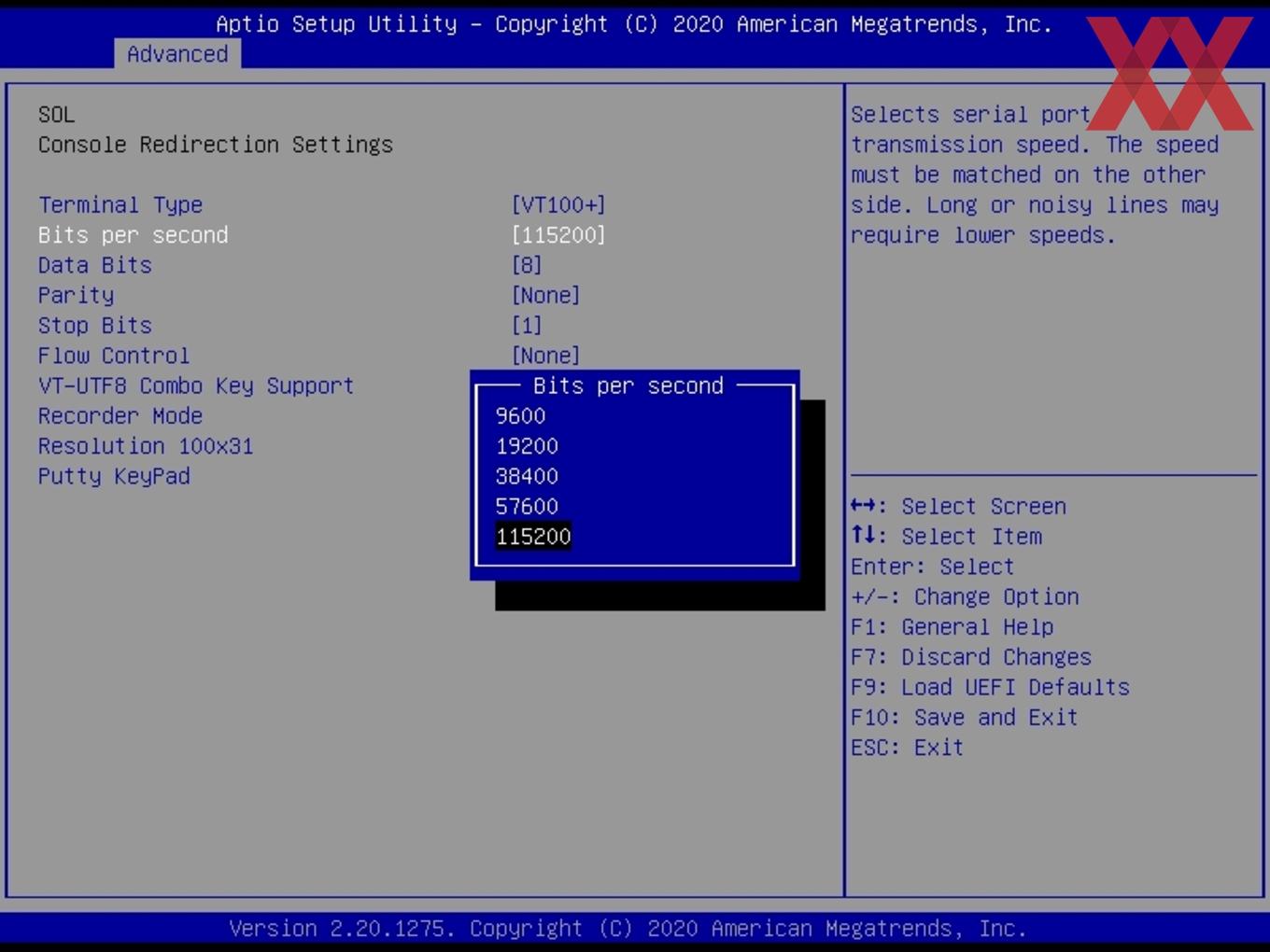
Task: Select 57600 in the popup list
Action: click(x=527, y=507)
